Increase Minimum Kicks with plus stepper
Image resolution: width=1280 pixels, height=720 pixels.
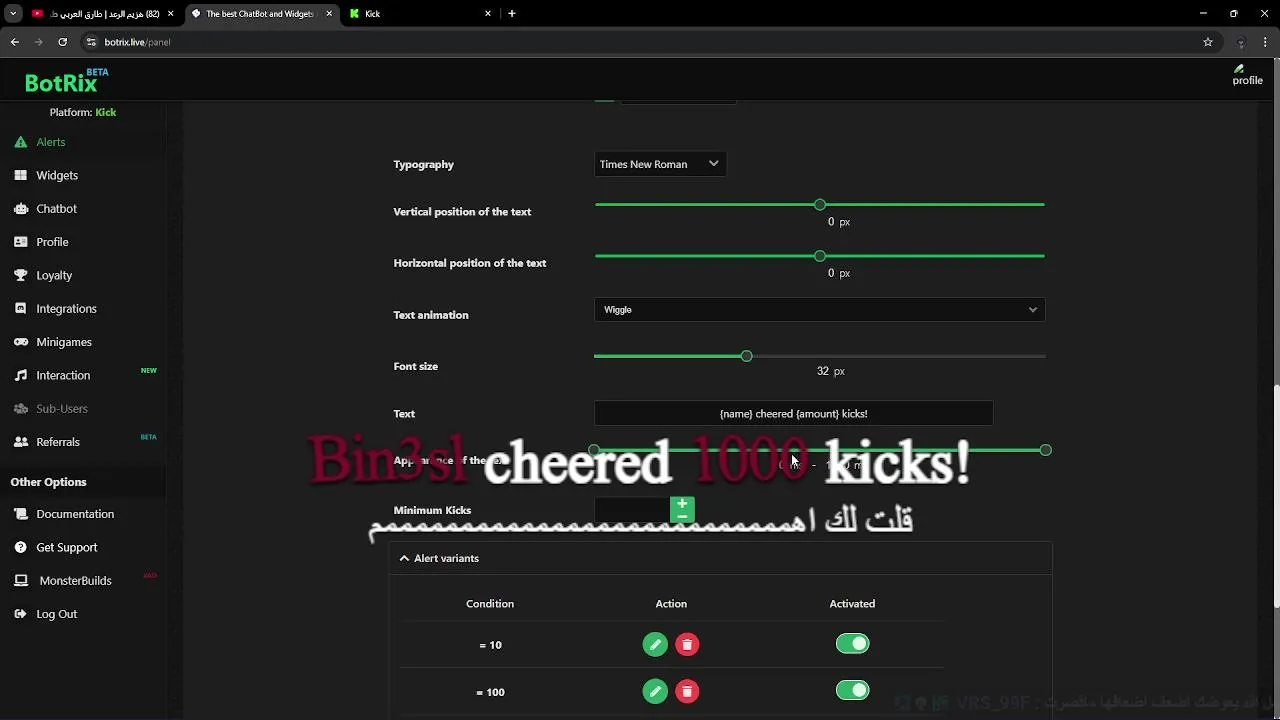coord(682,505)
